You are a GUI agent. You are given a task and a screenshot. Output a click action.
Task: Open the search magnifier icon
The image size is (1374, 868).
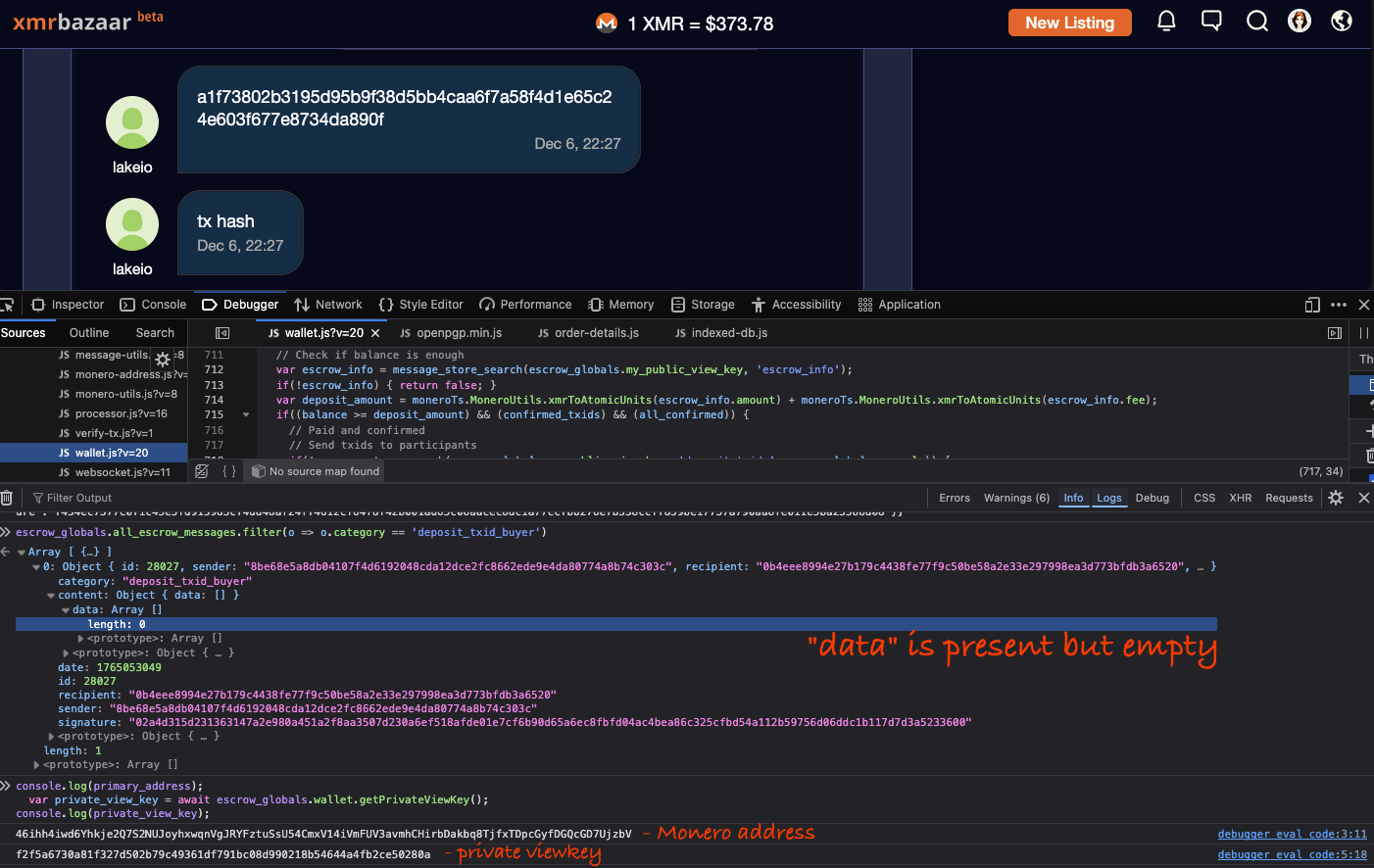click(x=1257, y=21)
